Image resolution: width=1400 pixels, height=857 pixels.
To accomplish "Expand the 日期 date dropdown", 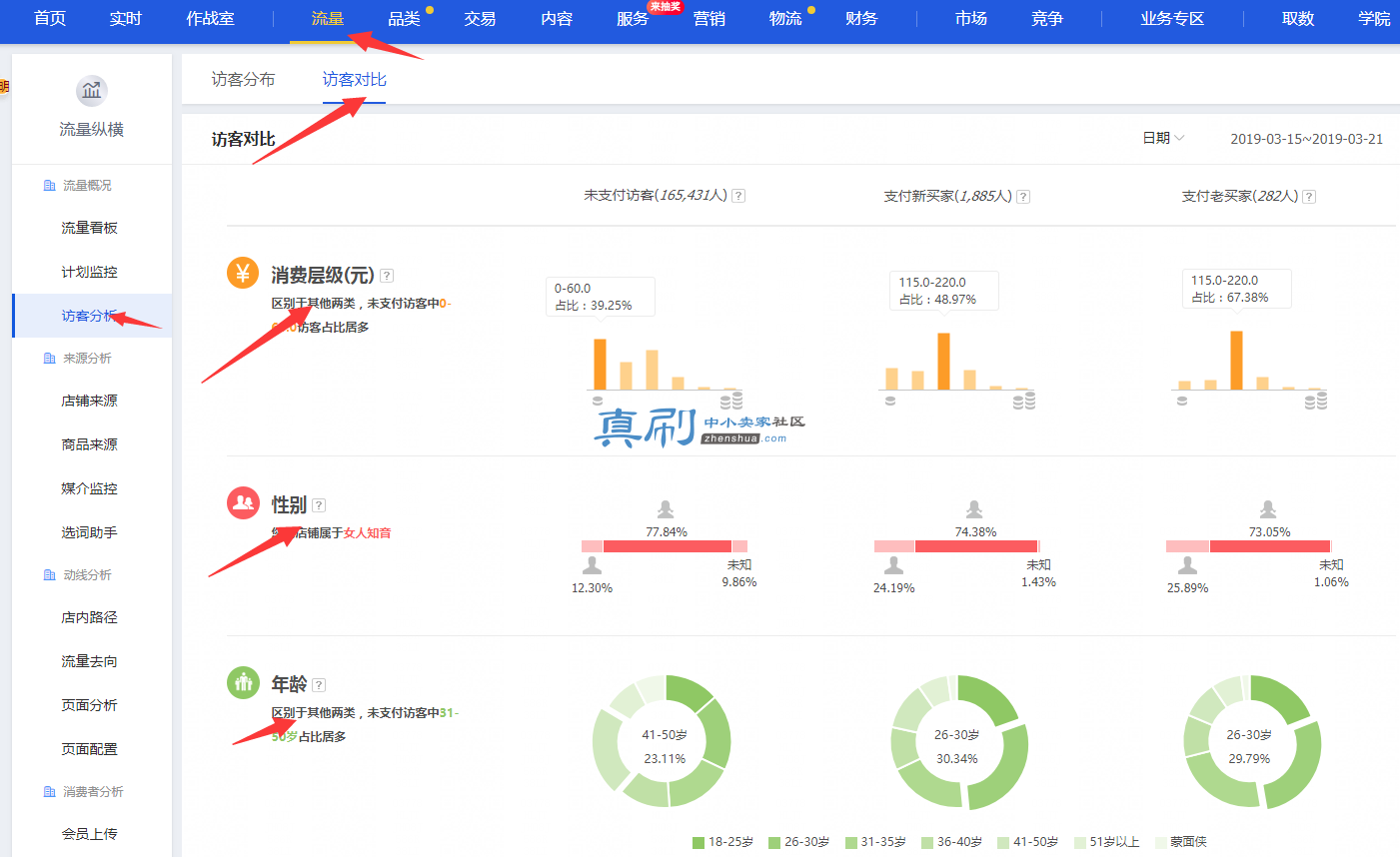I will (1163, 138).
